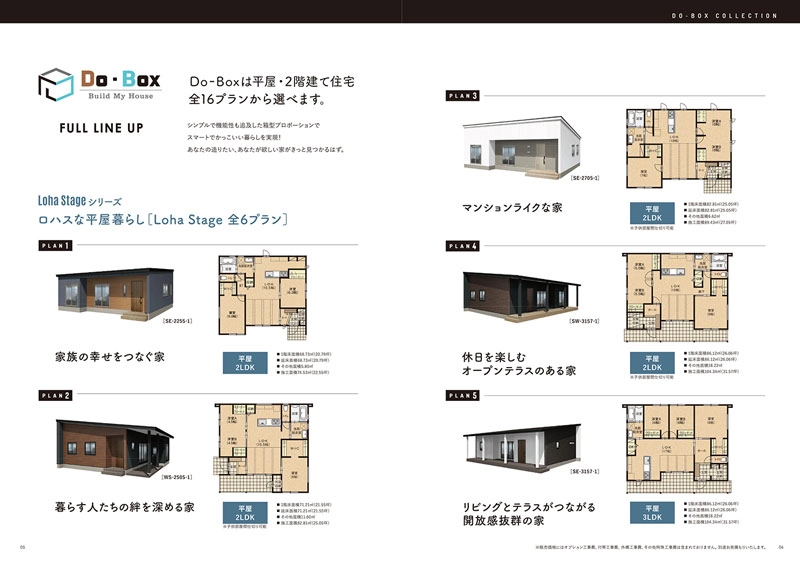Click the PLAN 5 model code [SE-3157-1]
The image size is (800, 566).
(585, 472)
